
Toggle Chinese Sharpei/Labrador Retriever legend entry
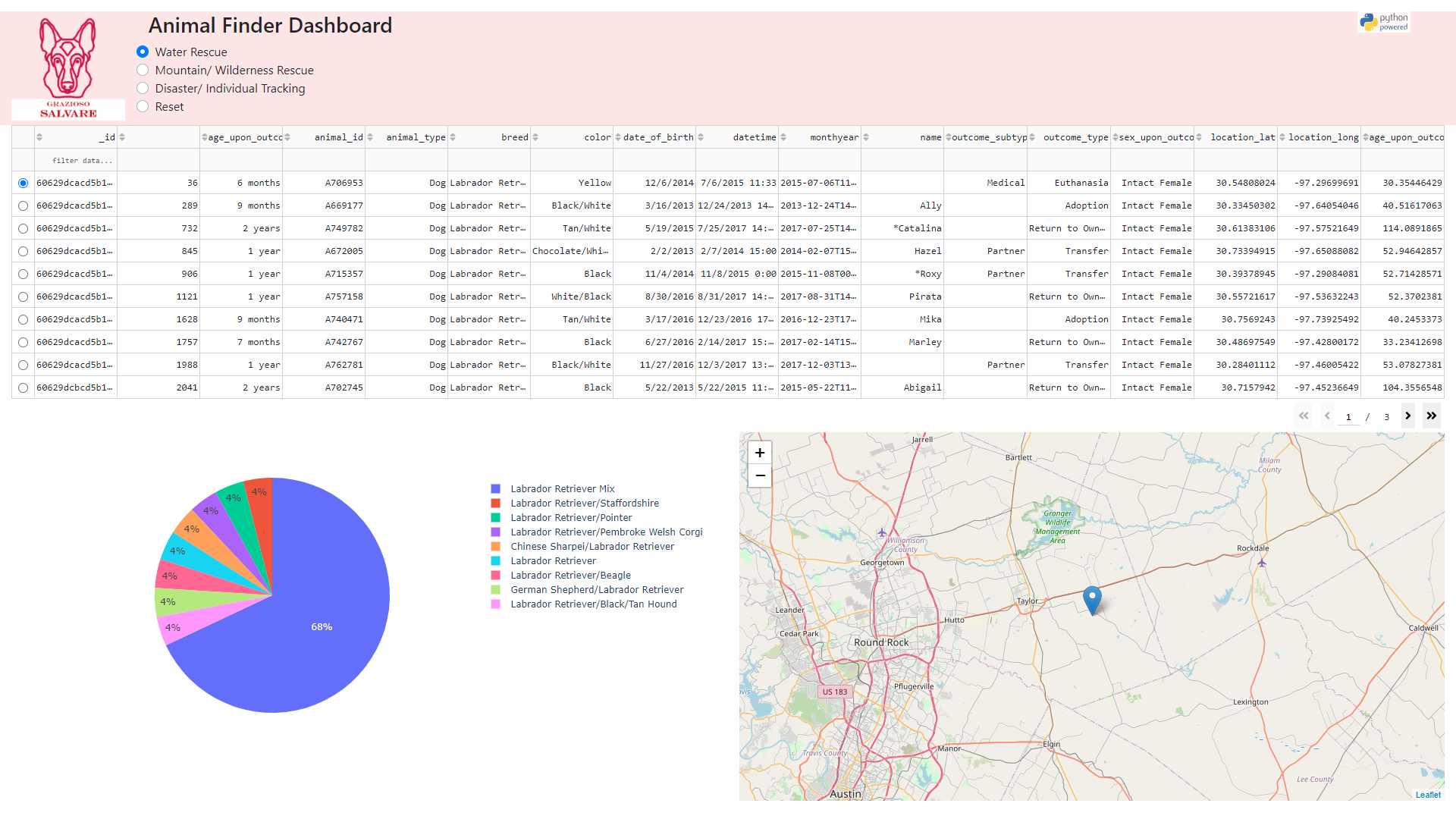(x=582, y=547)
